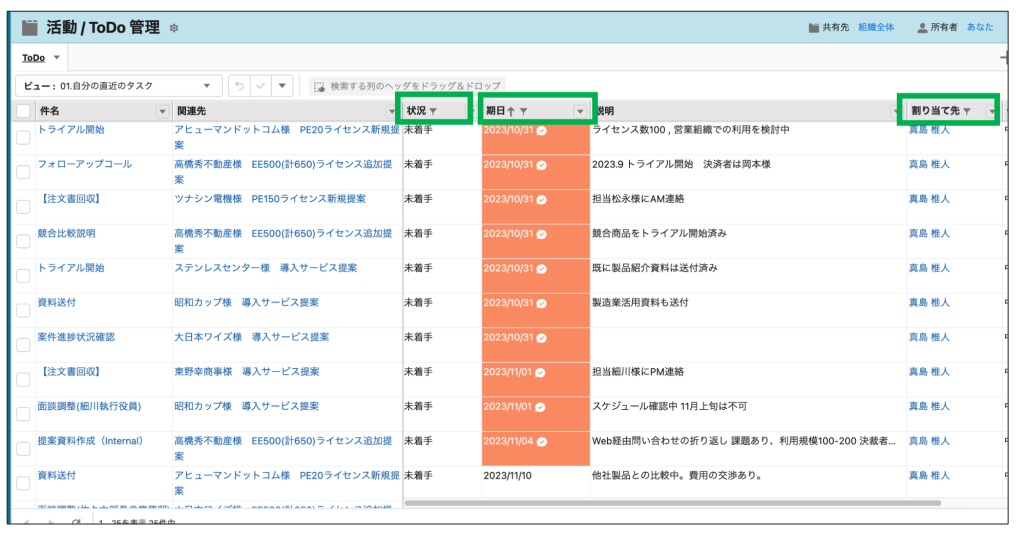Click the ascending sort arrow on 期日 header

point(511,111)
